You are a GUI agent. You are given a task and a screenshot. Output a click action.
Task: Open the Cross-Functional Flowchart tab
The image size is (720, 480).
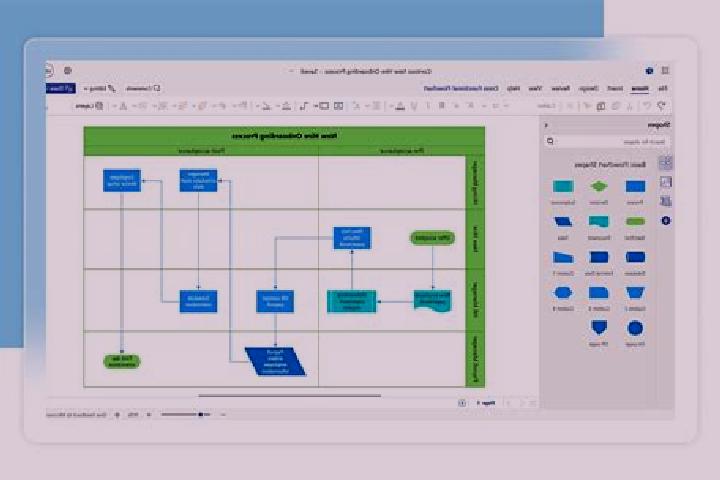461,88
